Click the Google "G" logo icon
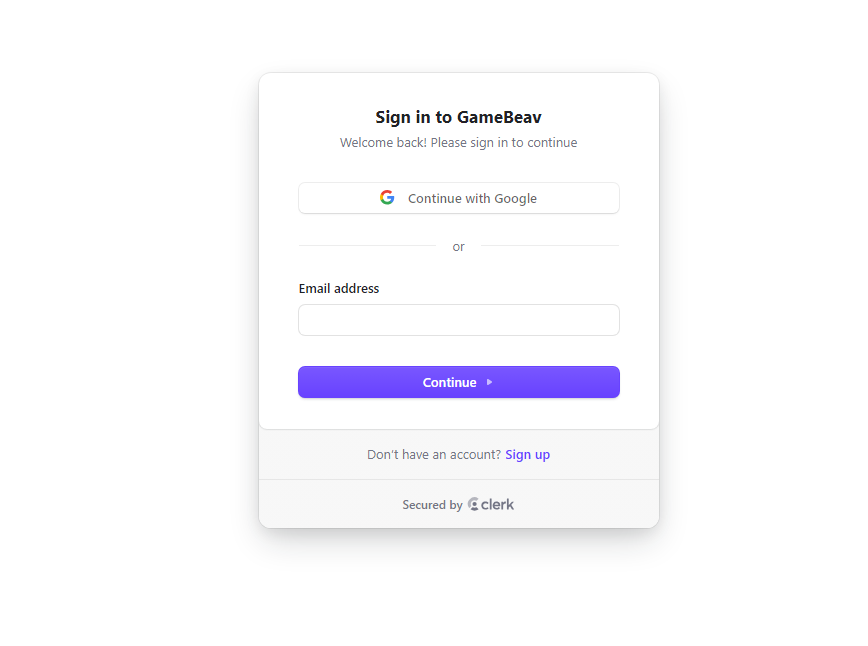This screenshot has height=646, width=868. click(x=387, y=198)
